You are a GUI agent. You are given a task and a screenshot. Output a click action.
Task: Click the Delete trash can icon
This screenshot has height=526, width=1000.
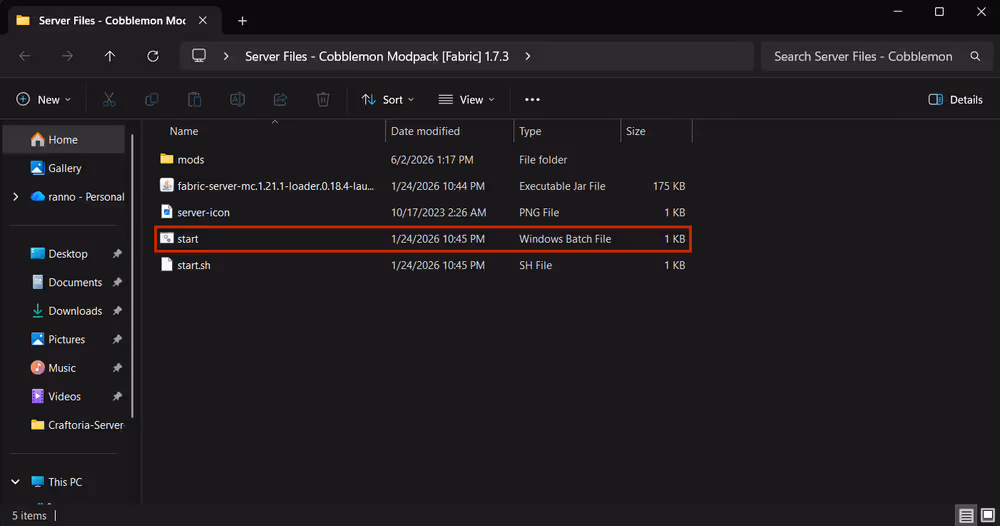pos(323,99)
